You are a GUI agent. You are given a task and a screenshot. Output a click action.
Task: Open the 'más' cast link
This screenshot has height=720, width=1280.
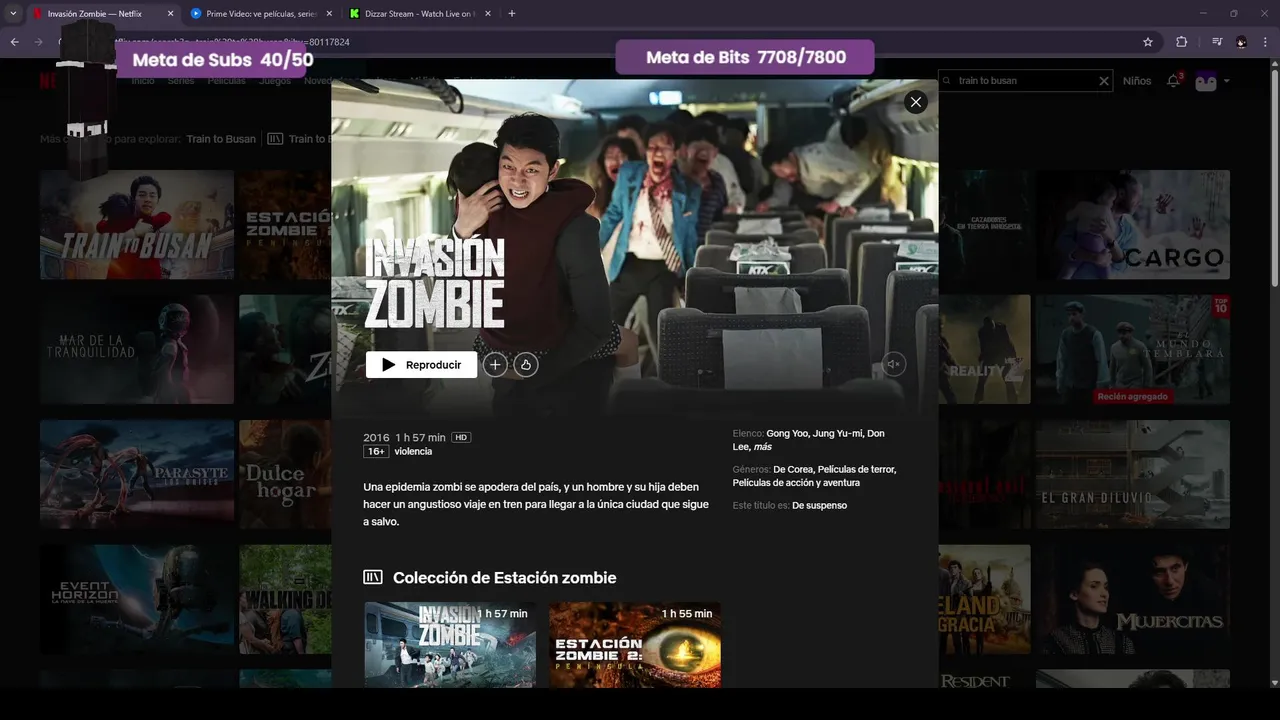(762, 447)
